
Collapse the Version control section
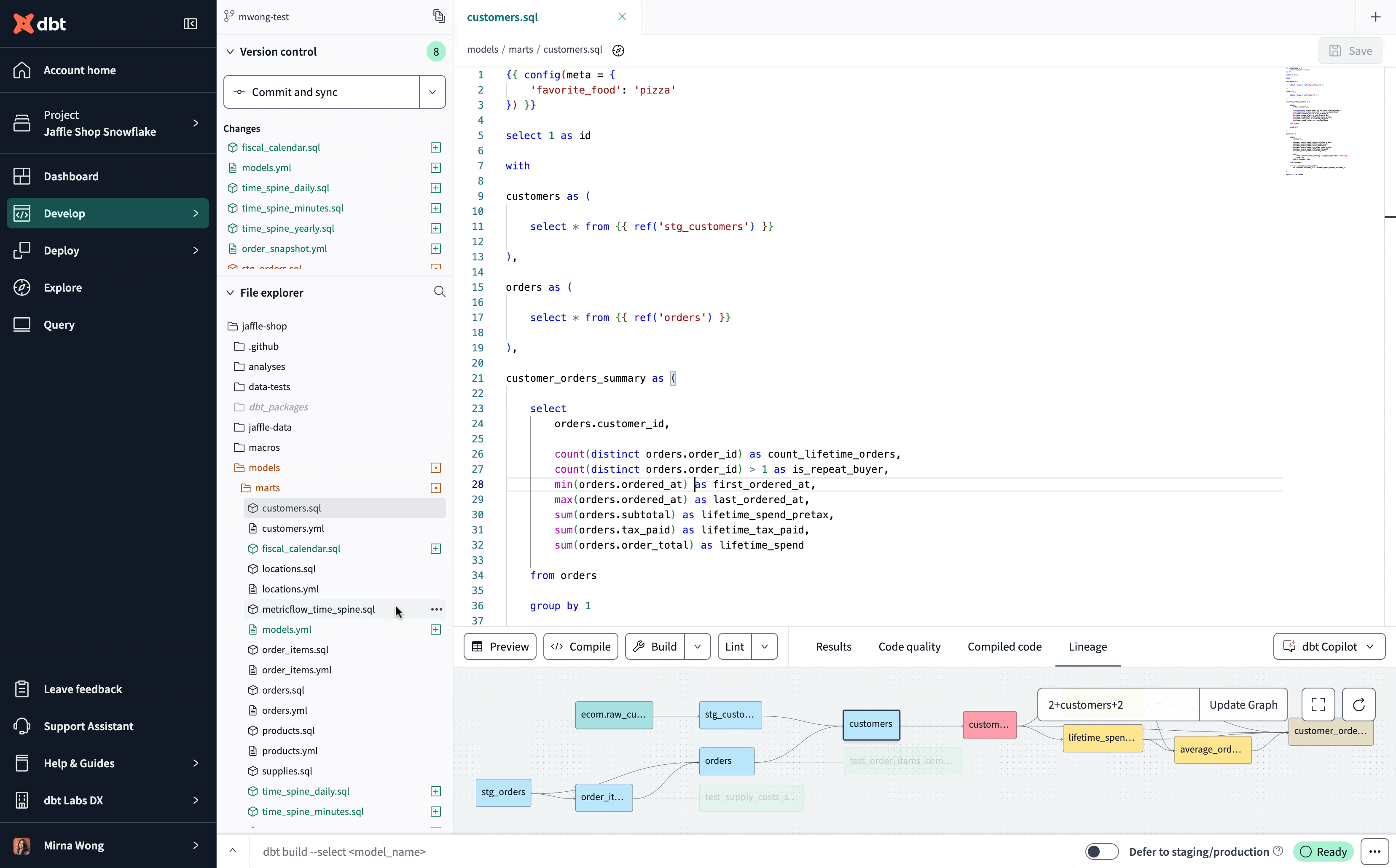point(229,51)
